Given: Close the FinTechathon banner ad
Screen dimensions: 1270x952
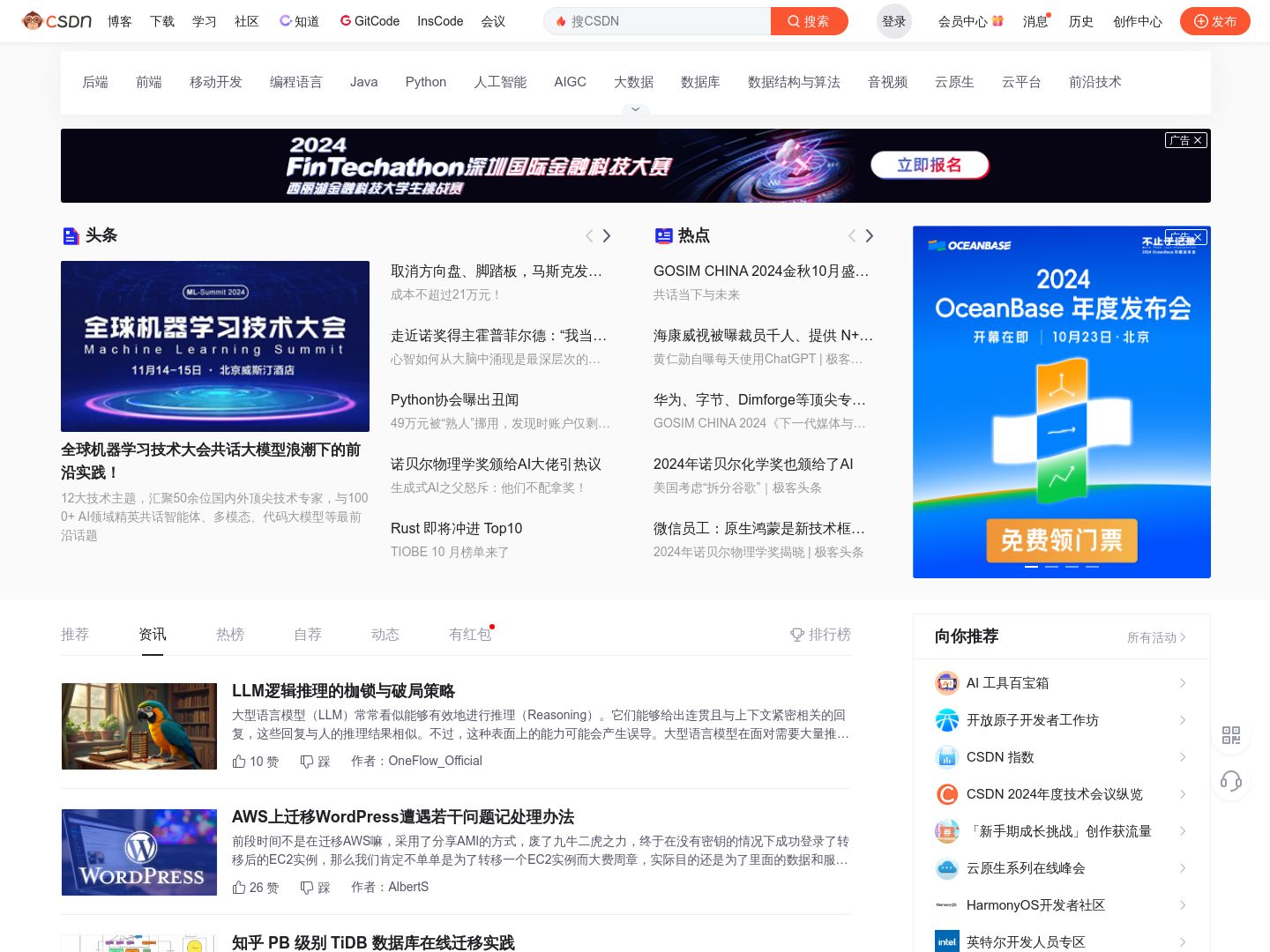Looking at the screenshot, I should click(x=1198, y=140).
